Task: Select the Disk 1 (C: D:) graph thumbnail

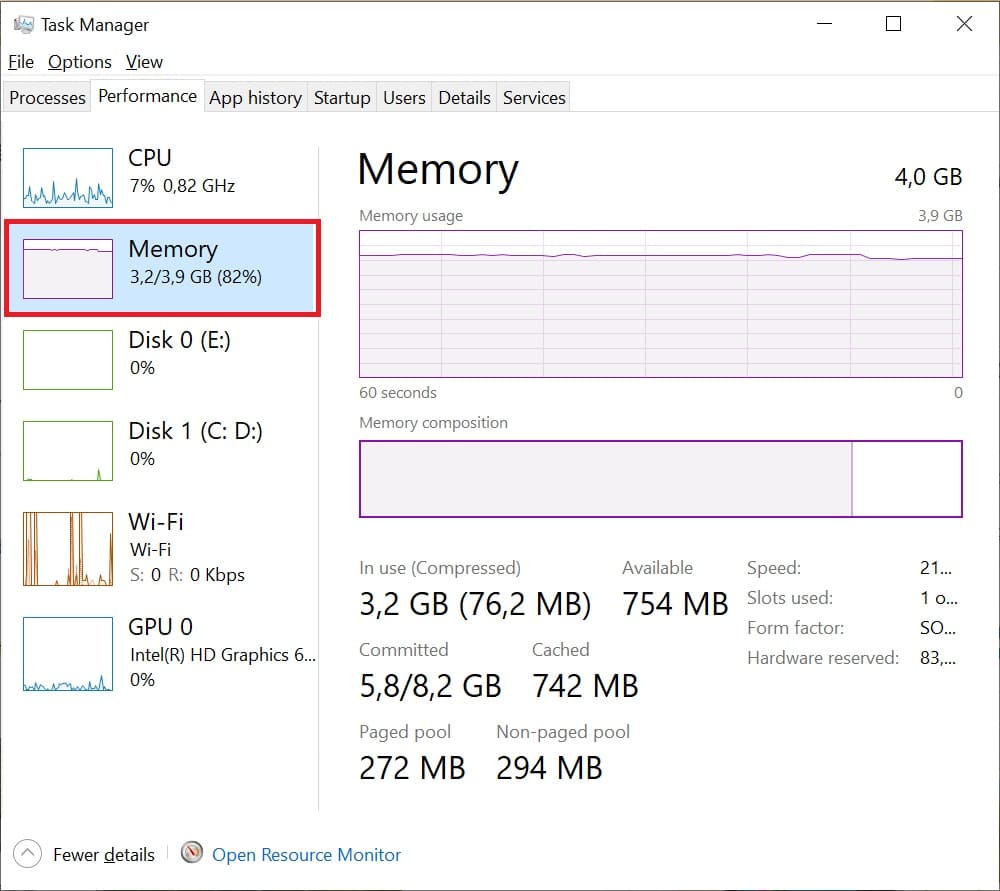Action: tap(68, 451)
